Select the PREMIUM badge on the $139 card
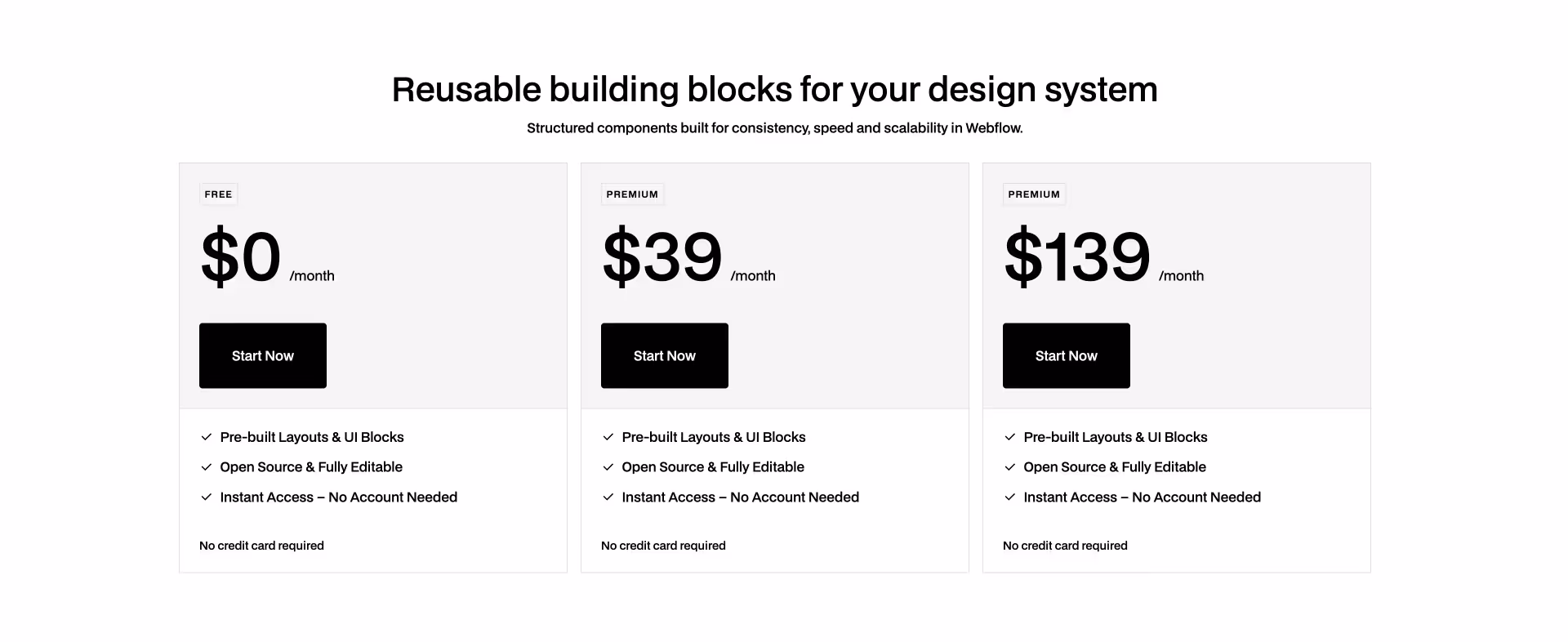The image size is (1568, 642). coord(1034,194)
